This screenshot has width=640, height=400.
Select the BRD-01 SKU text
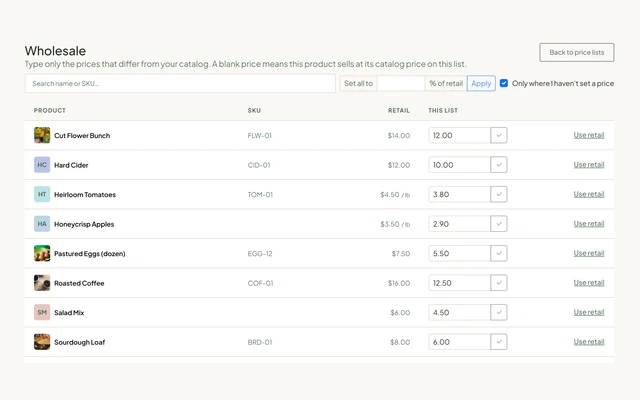click(260, 342)
